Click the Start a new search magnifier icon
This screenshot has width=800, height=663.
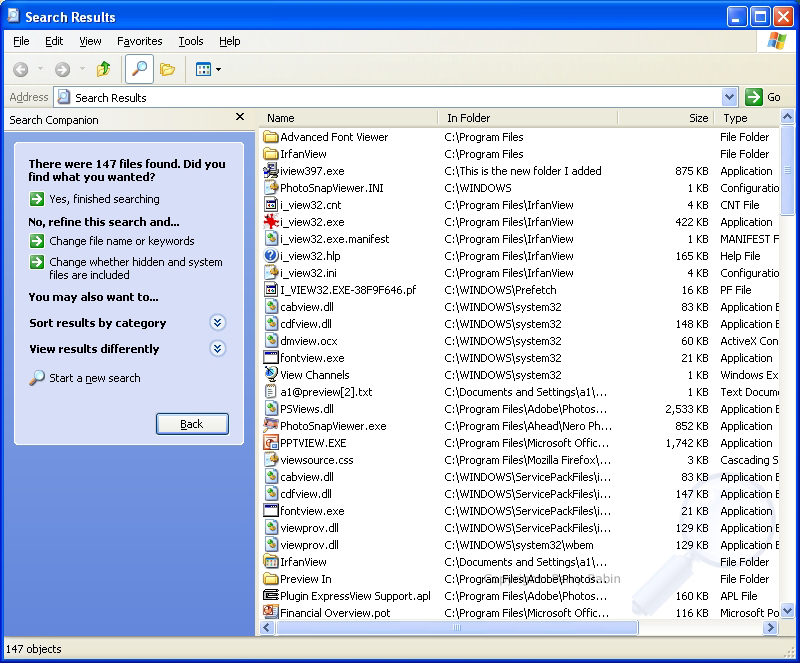coord(37,378)
